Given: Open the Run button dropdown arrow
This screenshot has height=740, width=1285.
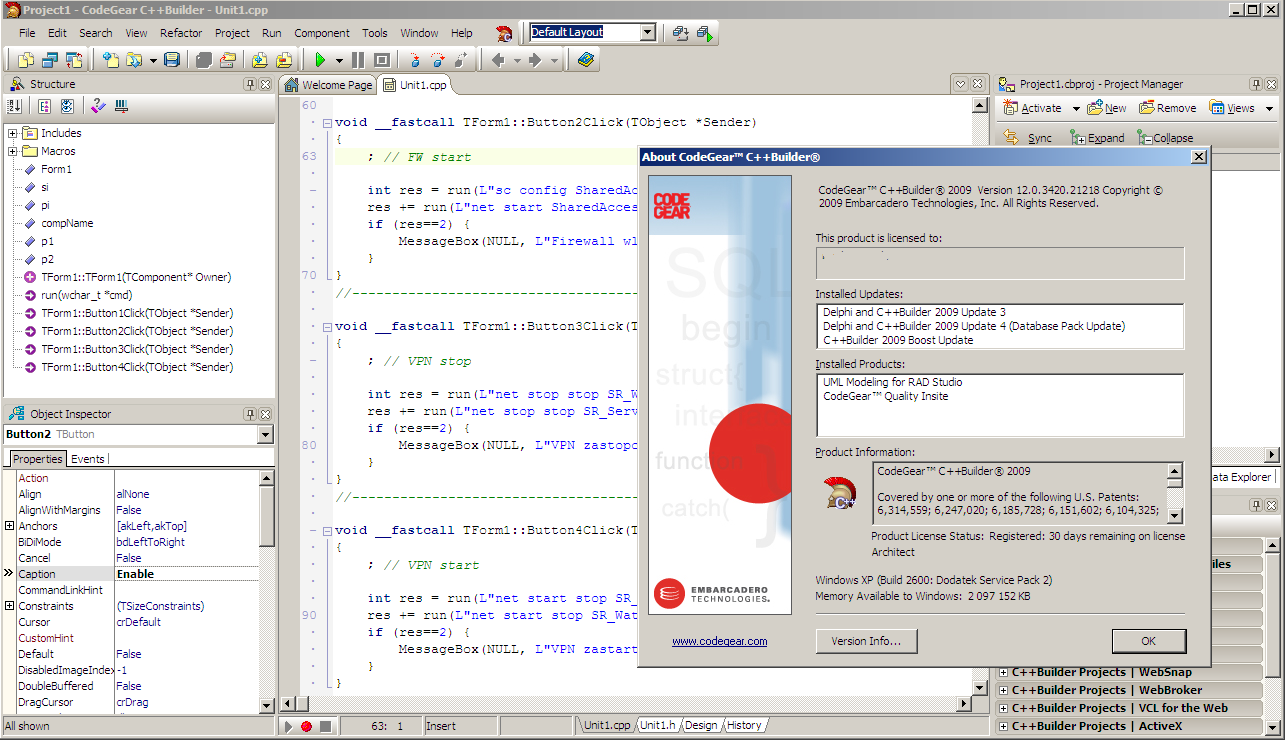Looking at the screenshot, I should click(x=339, y=60).
